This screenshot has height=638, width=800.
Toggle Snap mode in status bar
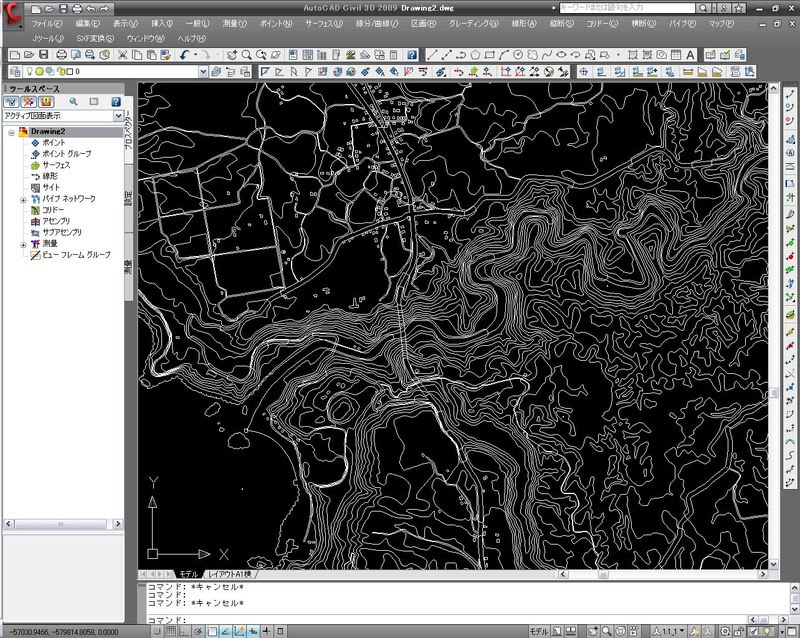[158, 631]
